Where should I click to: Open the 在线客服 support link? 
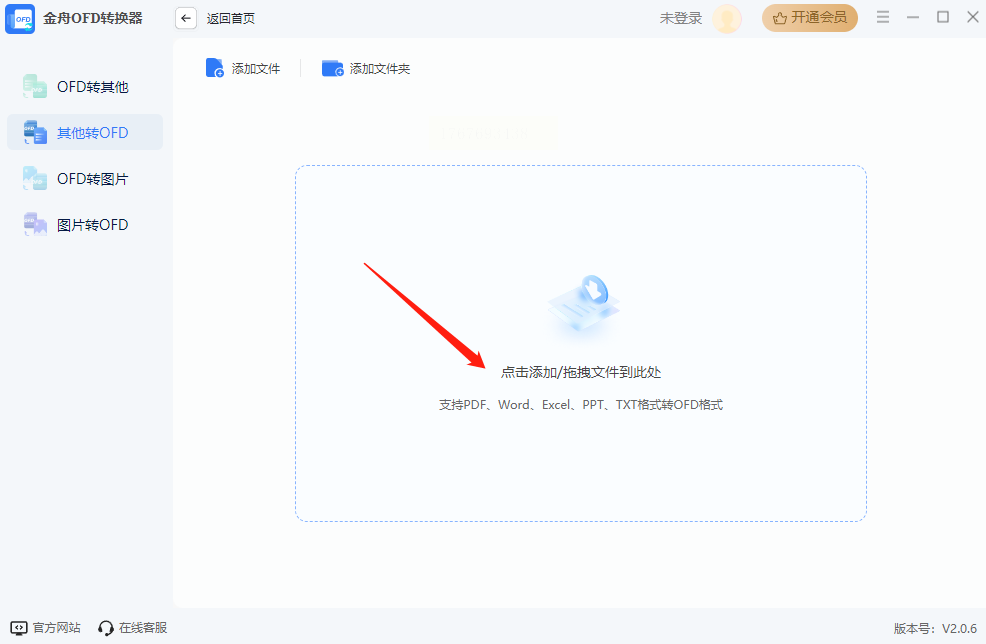143,628
